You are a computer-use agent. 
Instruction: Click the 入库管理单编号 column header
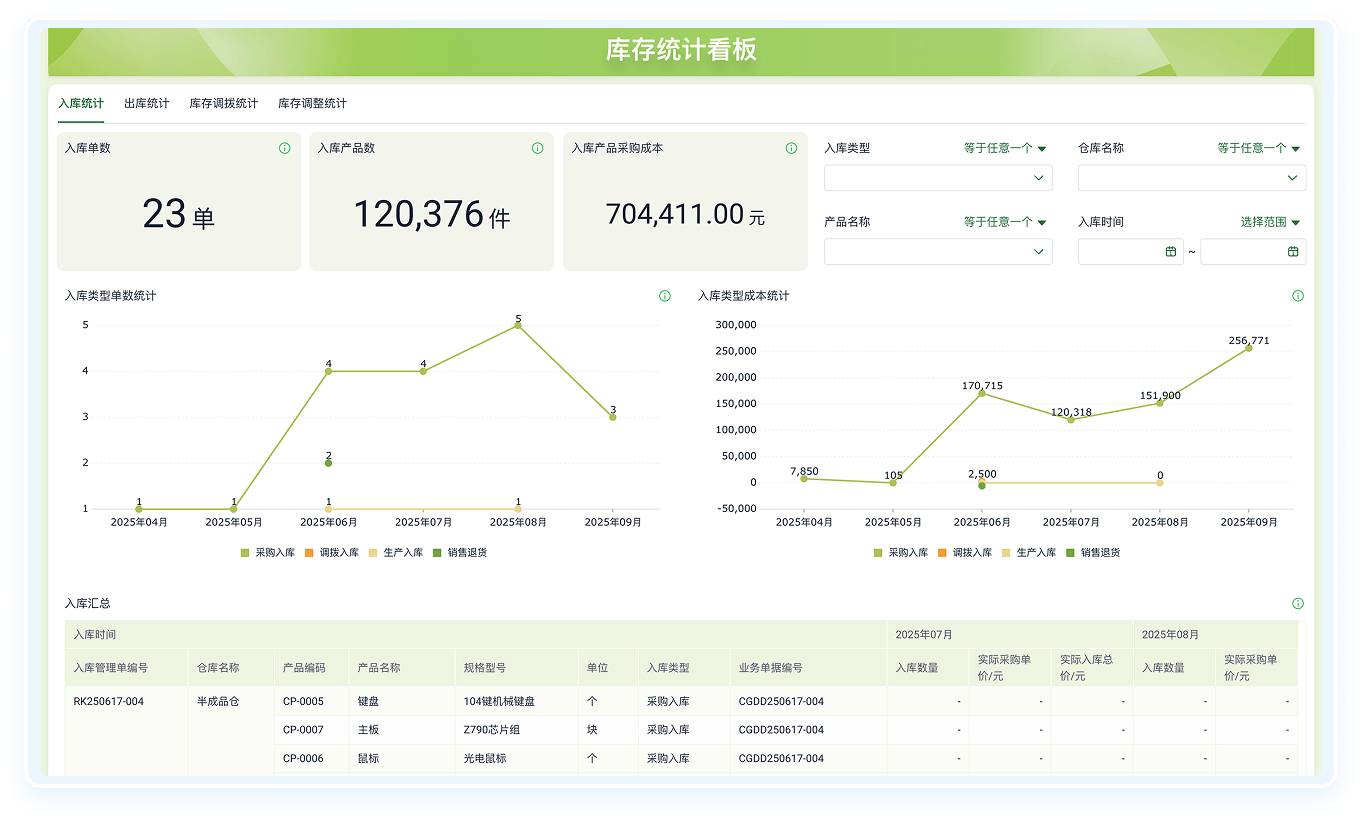127,668
